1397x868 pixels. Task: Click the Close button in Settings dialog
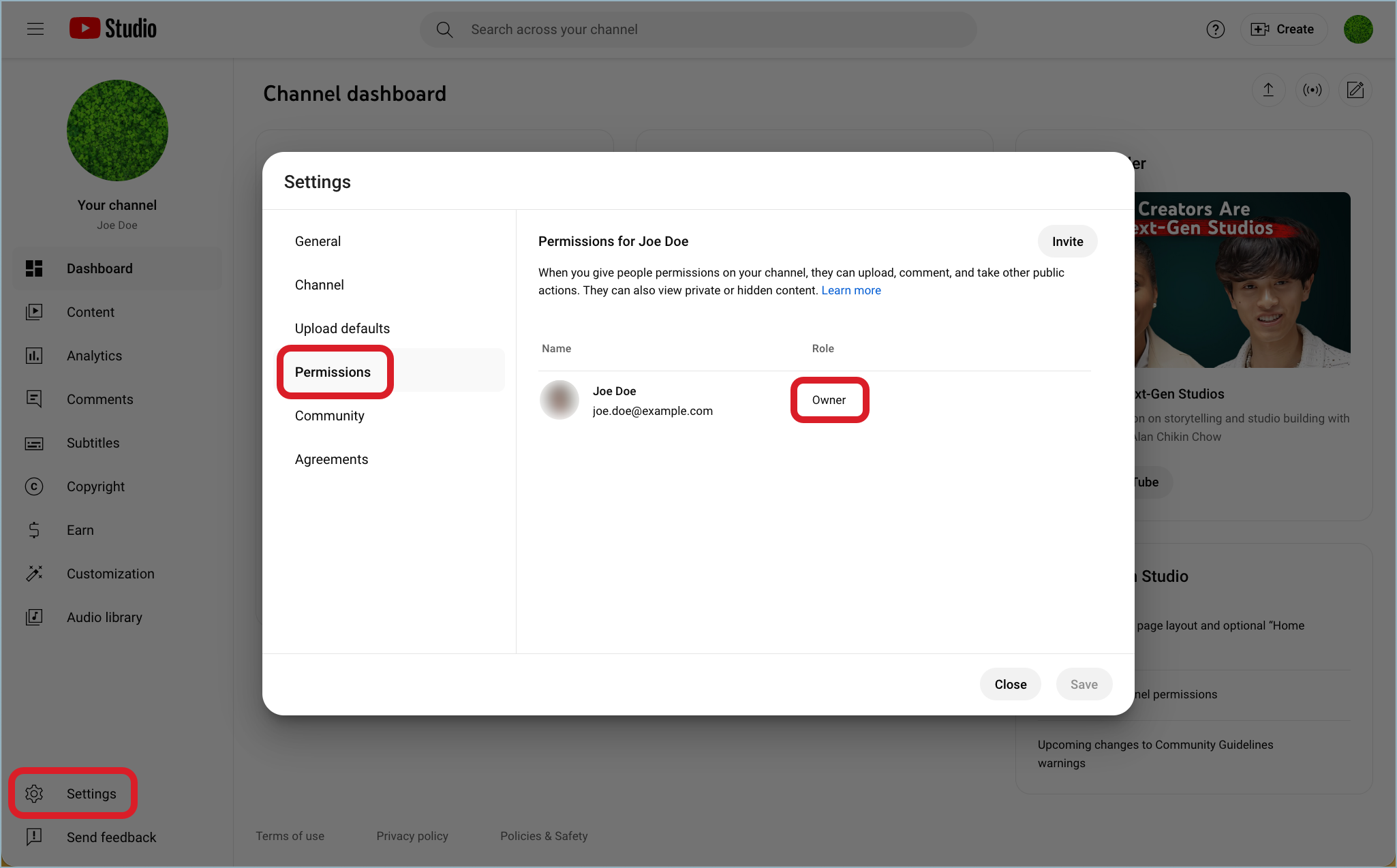[1010, 684]
